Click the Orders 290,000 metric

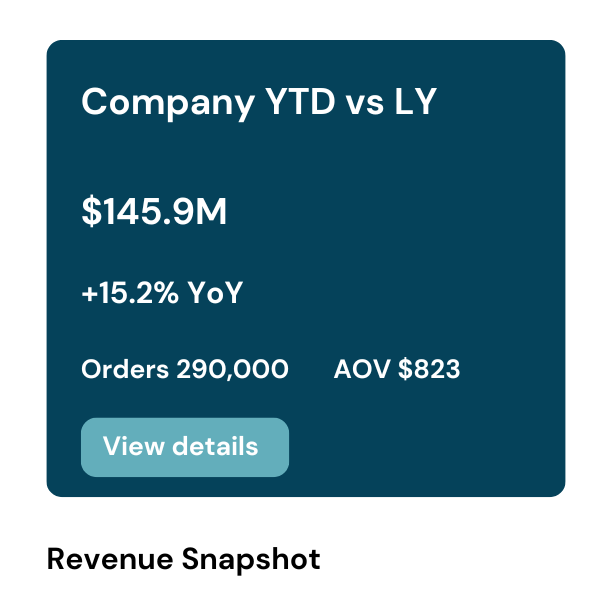point(185,370)
